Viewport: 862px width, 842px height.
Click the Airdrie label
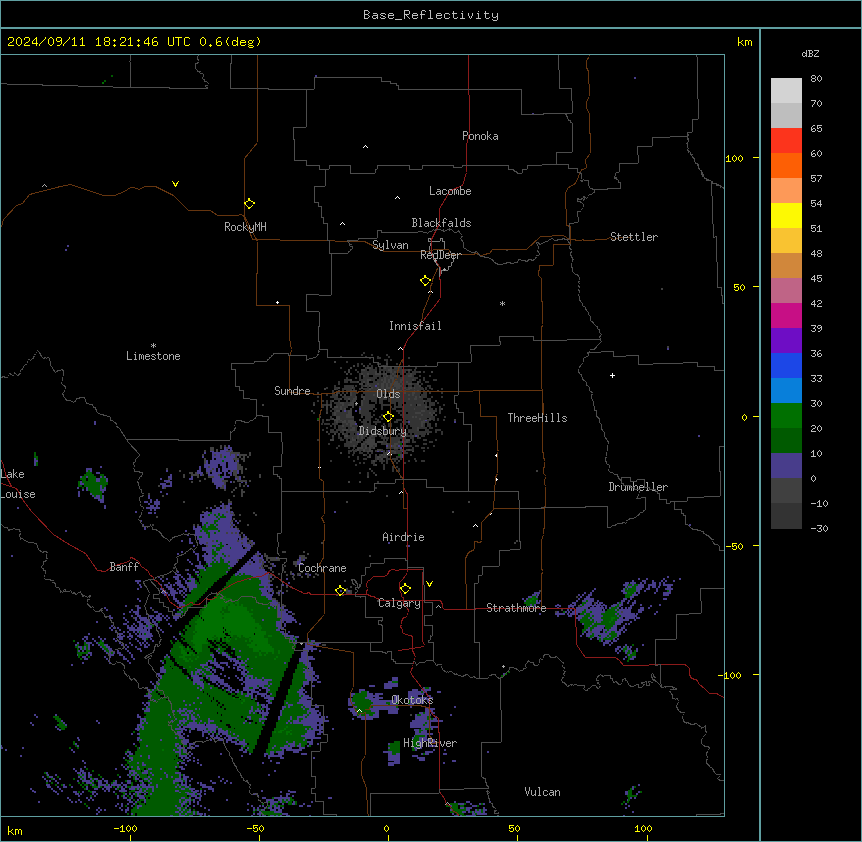(403, 537)
